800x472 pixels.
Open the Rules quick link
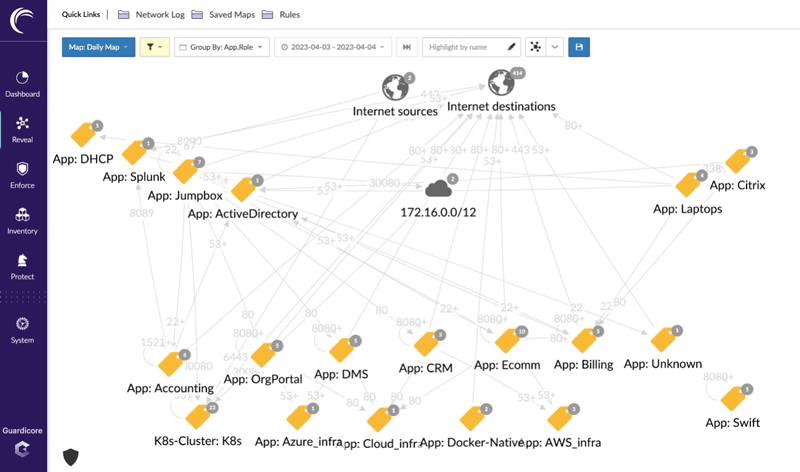(281, 15)
